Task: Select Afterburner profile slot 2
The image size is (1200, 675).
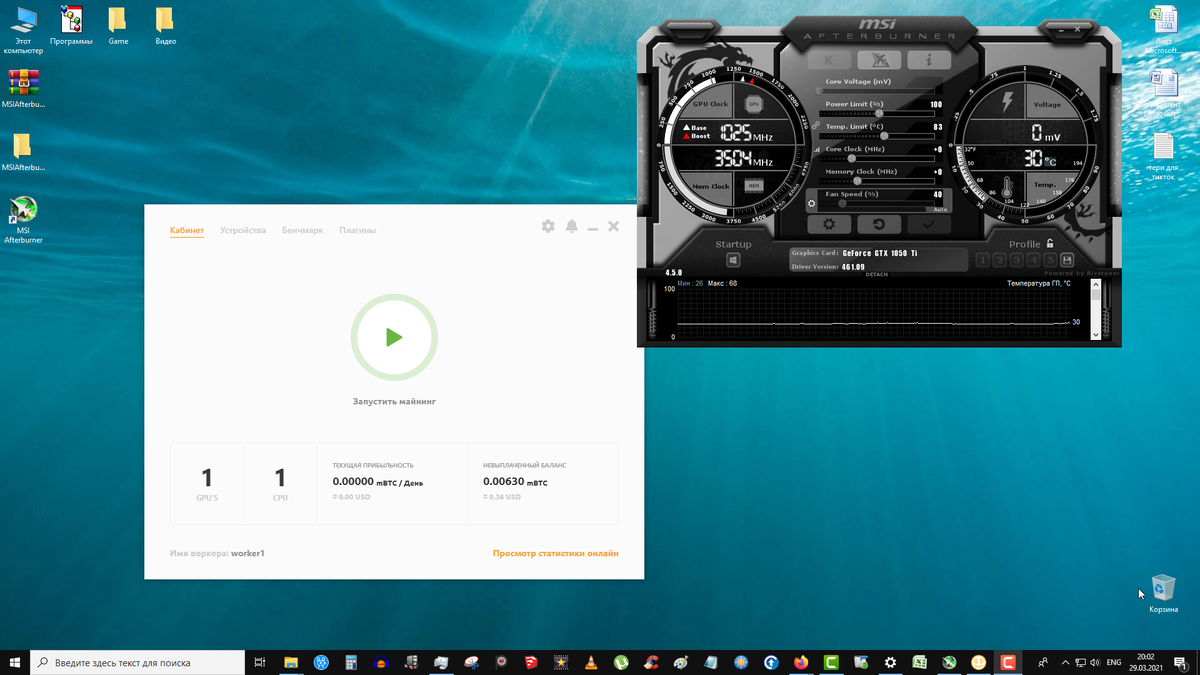Action: [1000, 260]
